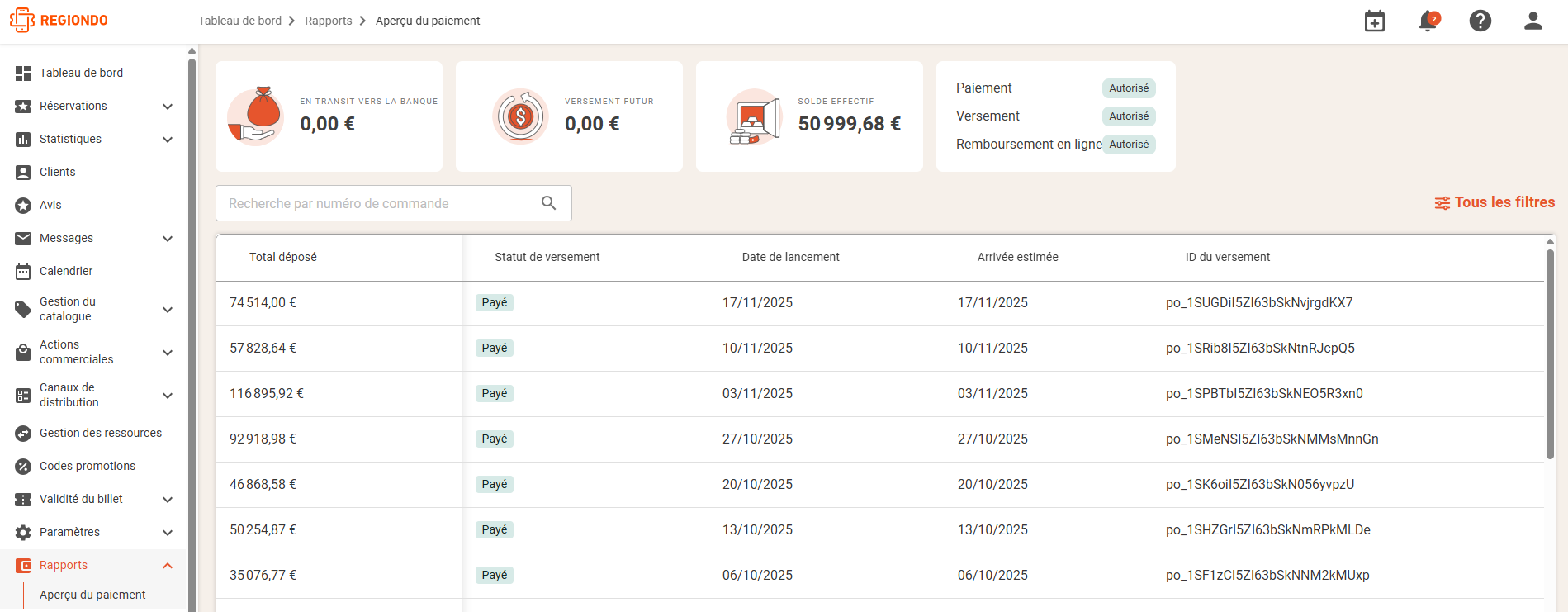Click the table vertical scrollbar
This screenshot has height=612, width=1568.
(x=1550, y=355)
